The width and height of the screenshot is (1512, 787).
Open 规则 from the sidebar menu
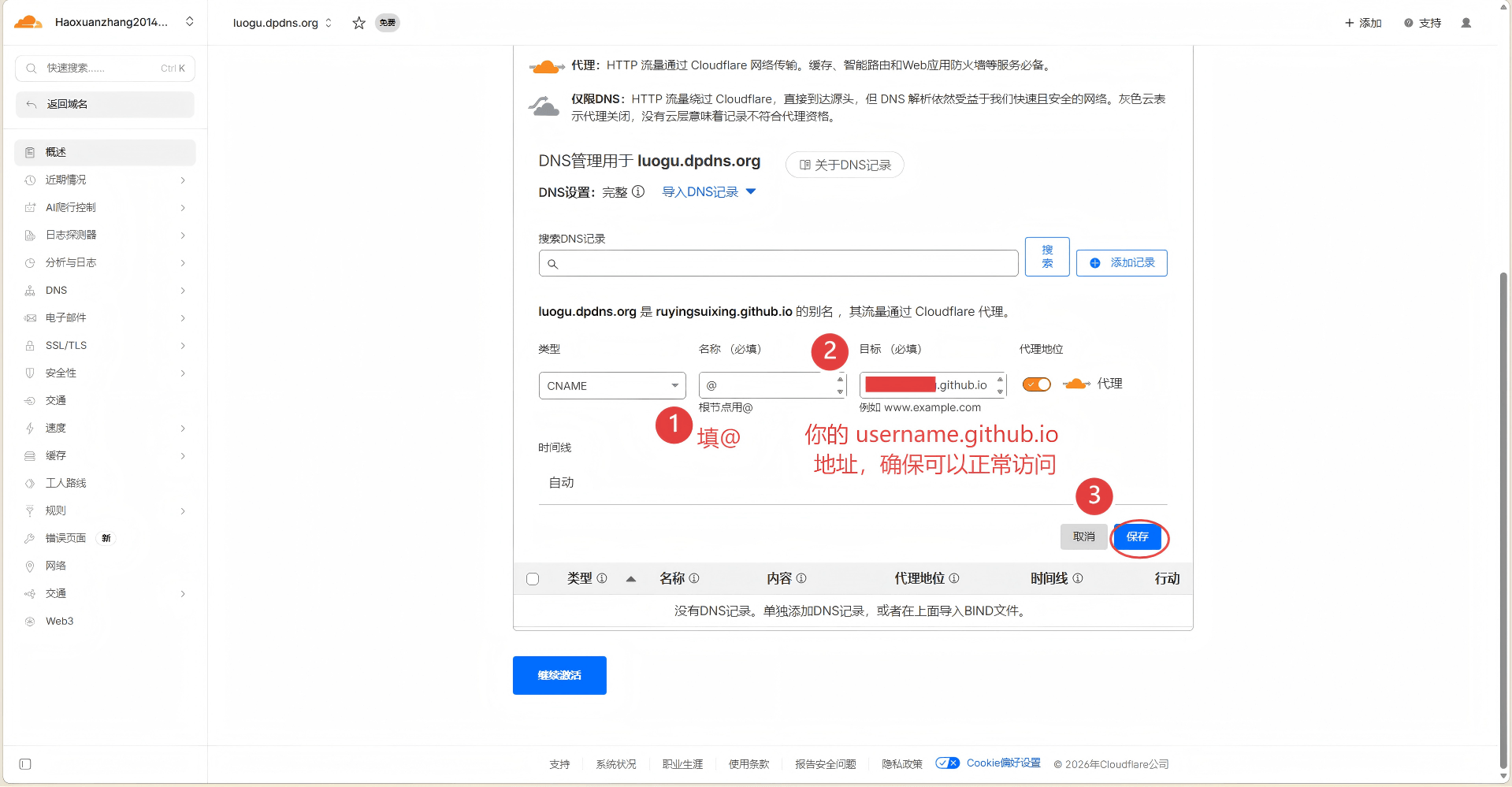click(55, 510)
